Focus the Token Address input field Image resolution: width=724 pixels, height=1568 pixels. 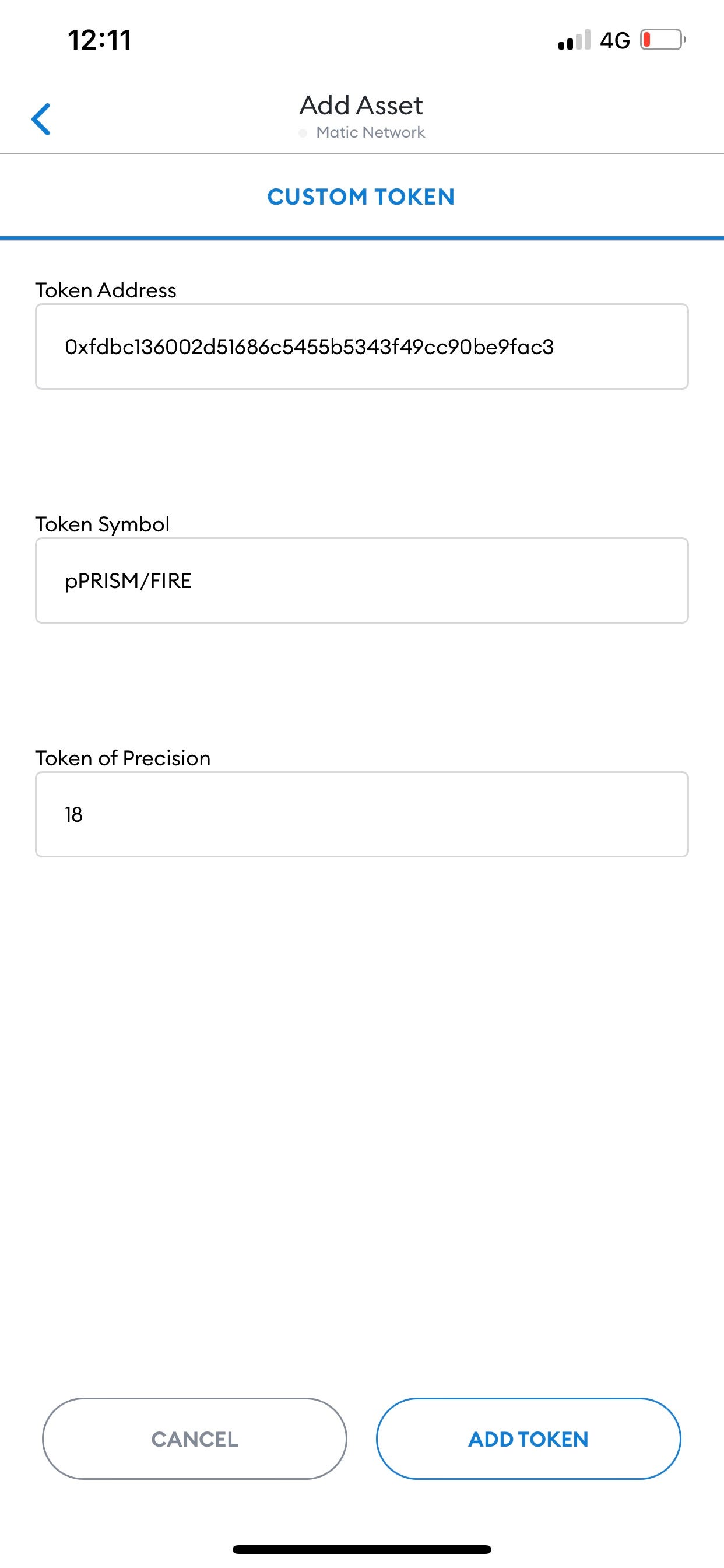(362, 346)
